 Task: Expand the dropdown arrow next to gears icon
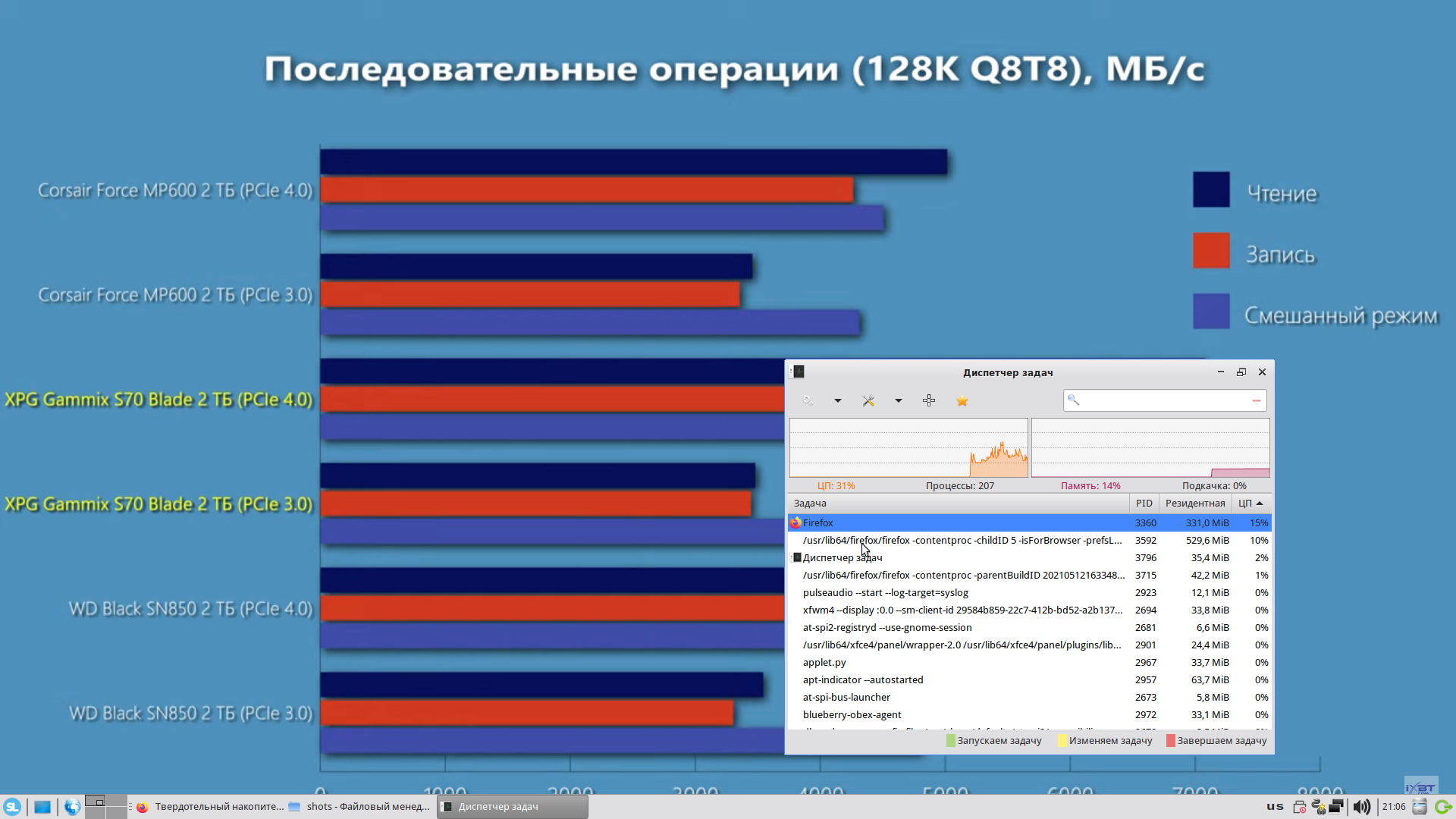pyautogui.click(x=838, y=400)
